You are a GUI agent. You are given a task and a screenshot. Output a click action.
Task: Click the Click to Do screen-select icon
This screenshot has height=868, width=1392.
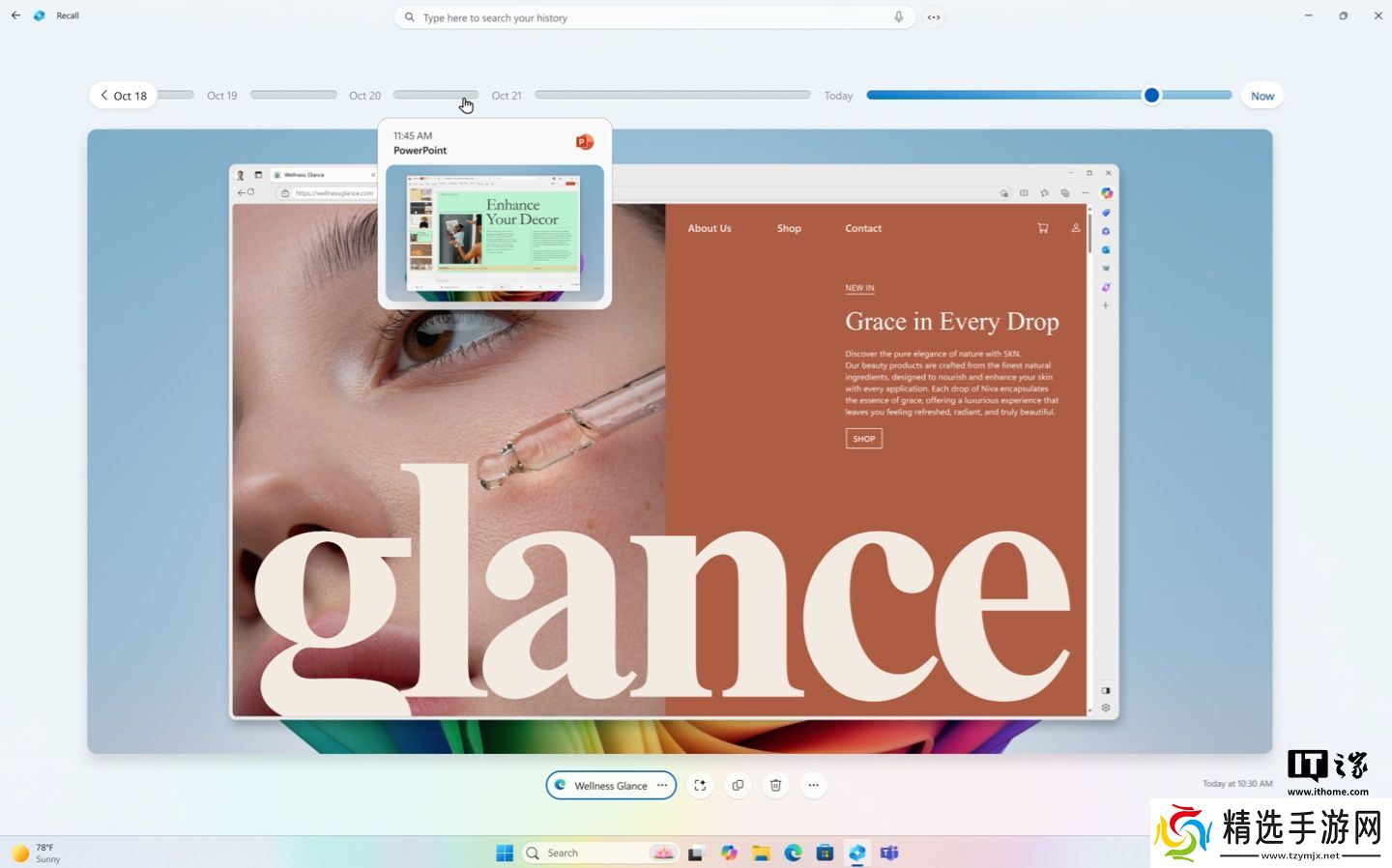[x=700, y=785]
